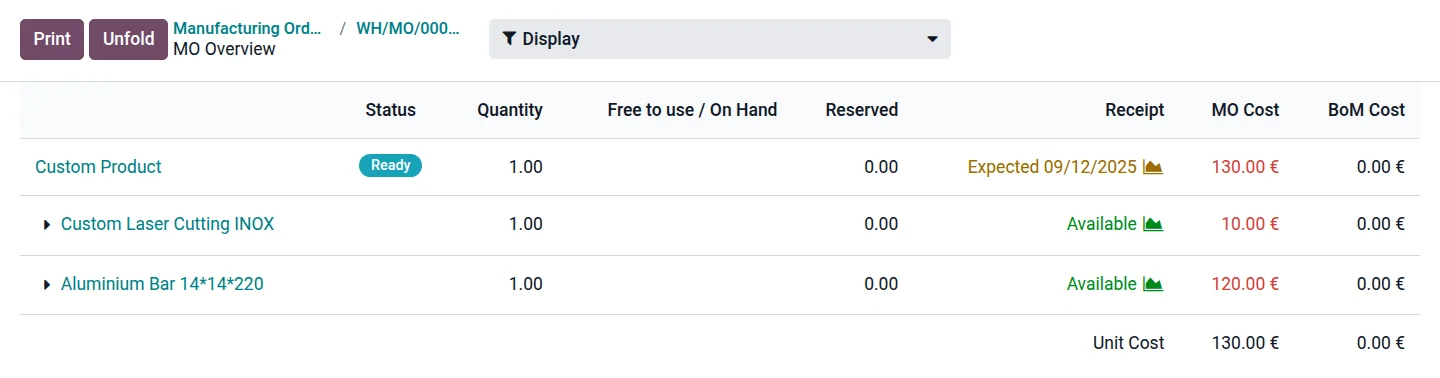Unfold all overview lines
The height and width of the screenshot is (378, 1440).
pyautogui.click(x=128, y=39)
